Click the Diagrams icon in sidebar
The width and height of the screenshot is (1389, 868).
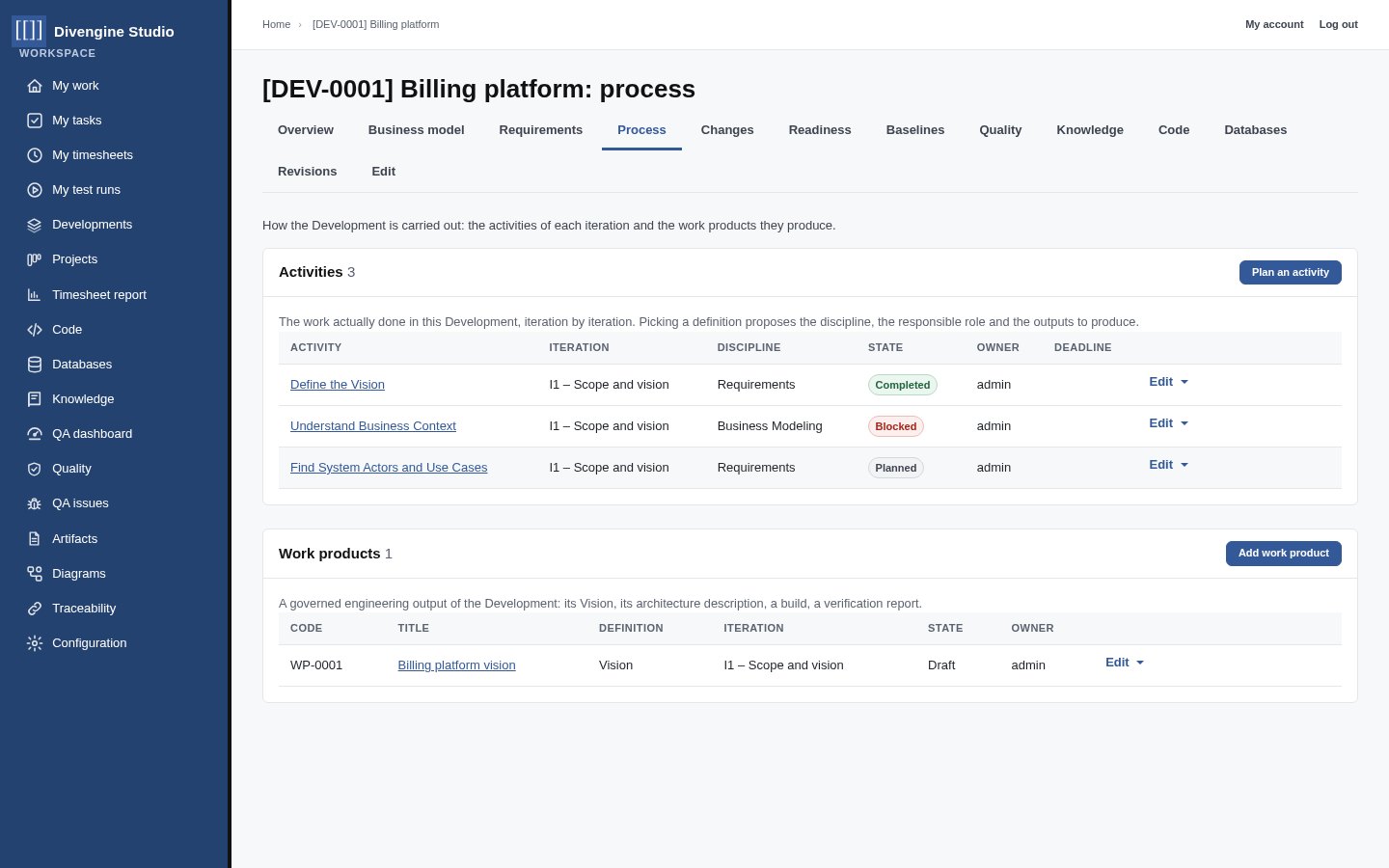tap(35, 574)
